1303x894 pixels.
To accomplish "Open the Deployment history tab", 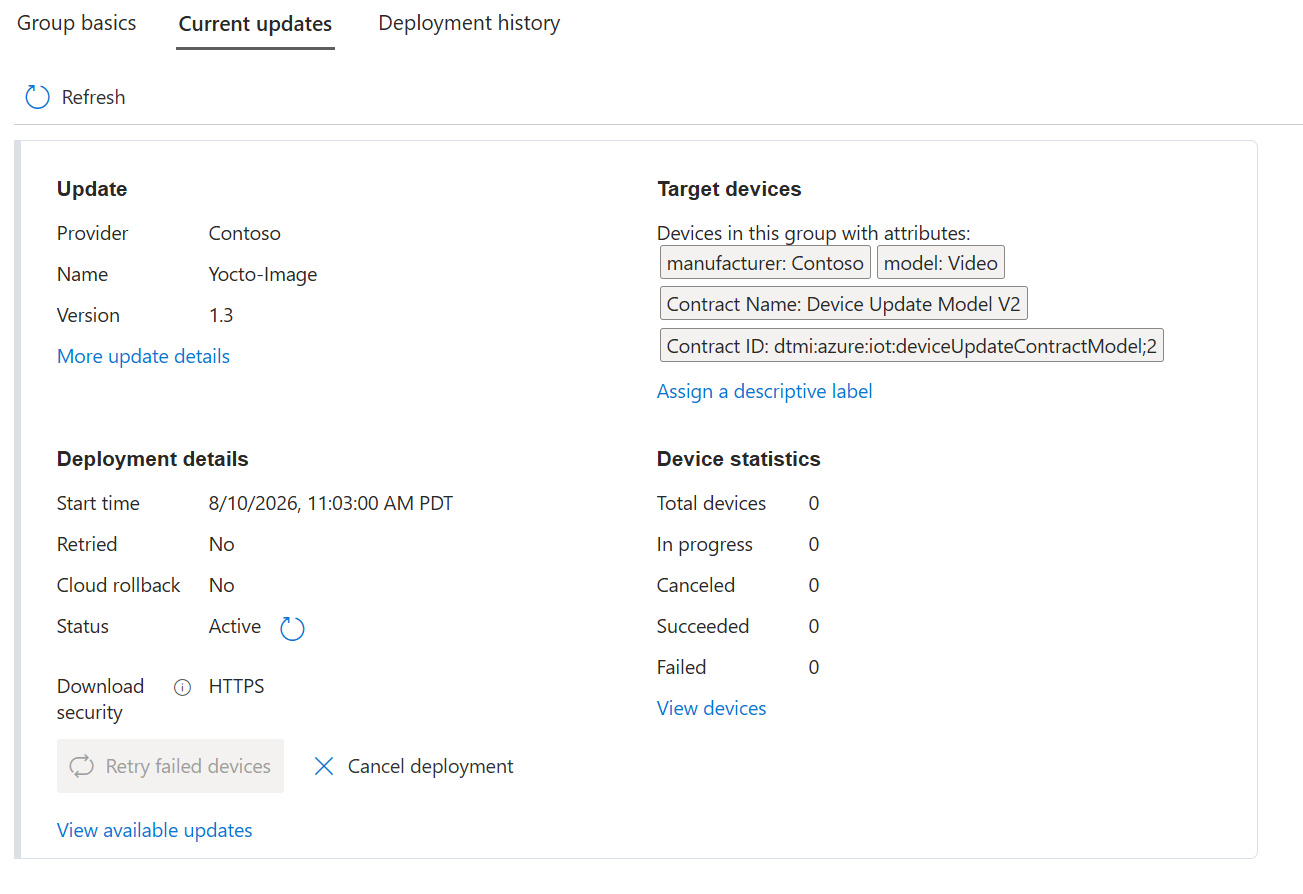I will [469, 23].
